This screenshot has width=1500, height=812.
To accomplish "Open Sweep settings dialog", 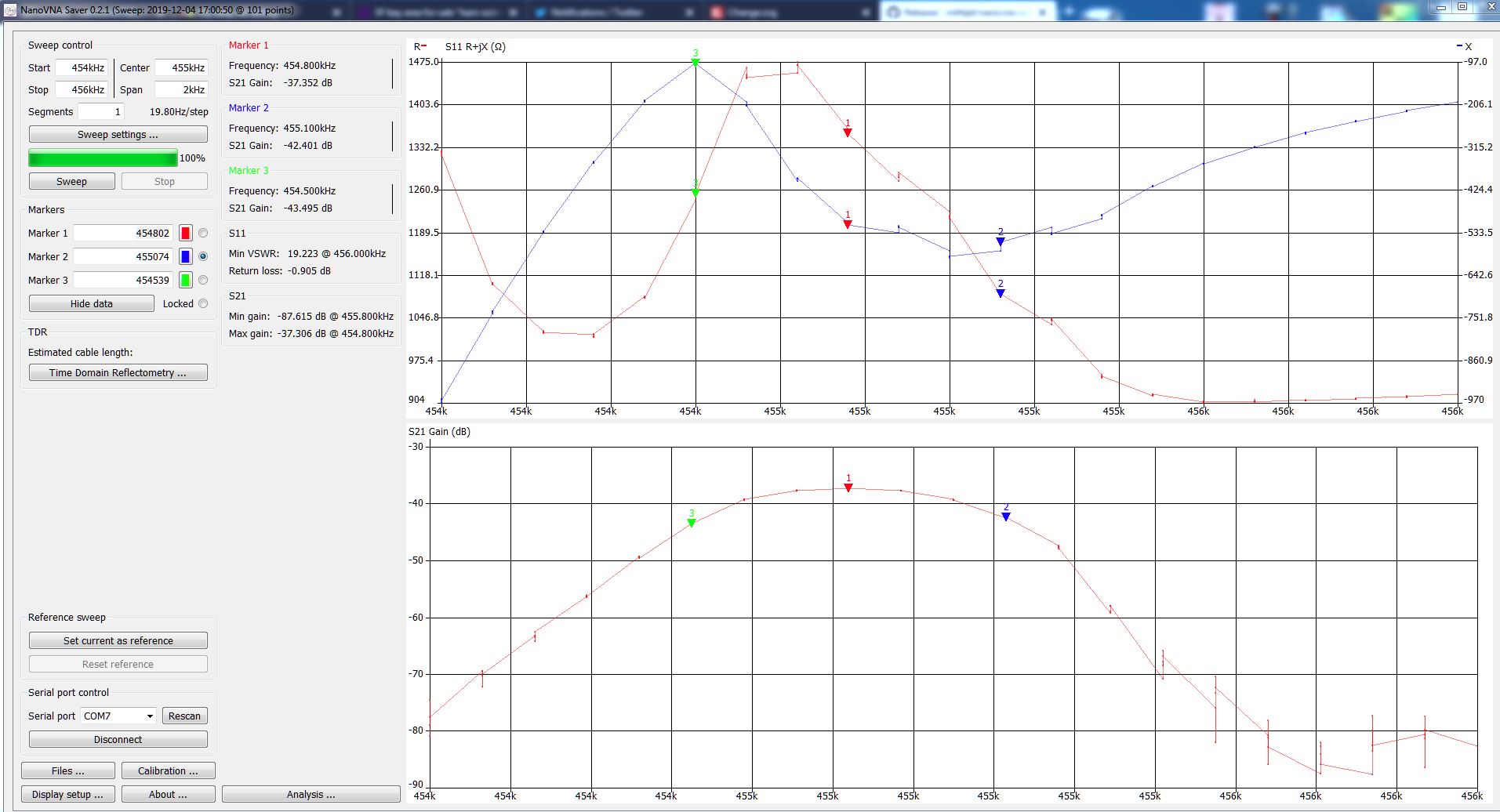I will 118,134.
